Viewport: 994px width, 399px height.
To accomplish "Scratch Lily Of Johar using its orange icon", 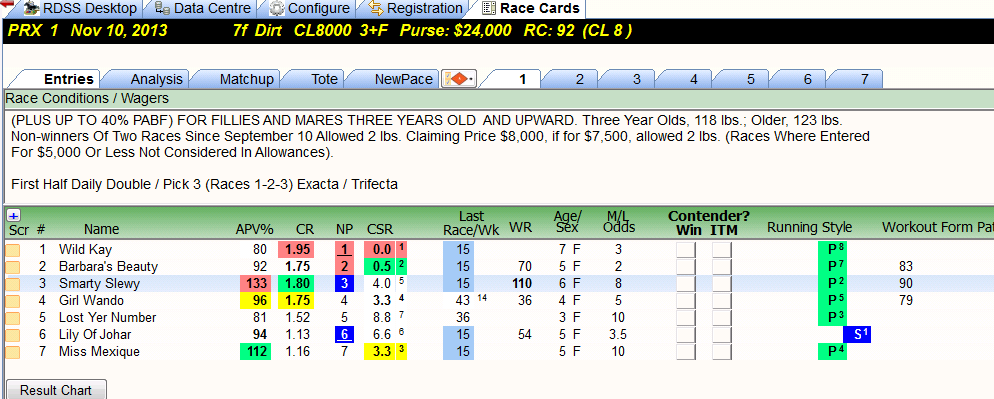I will [13, 335].
